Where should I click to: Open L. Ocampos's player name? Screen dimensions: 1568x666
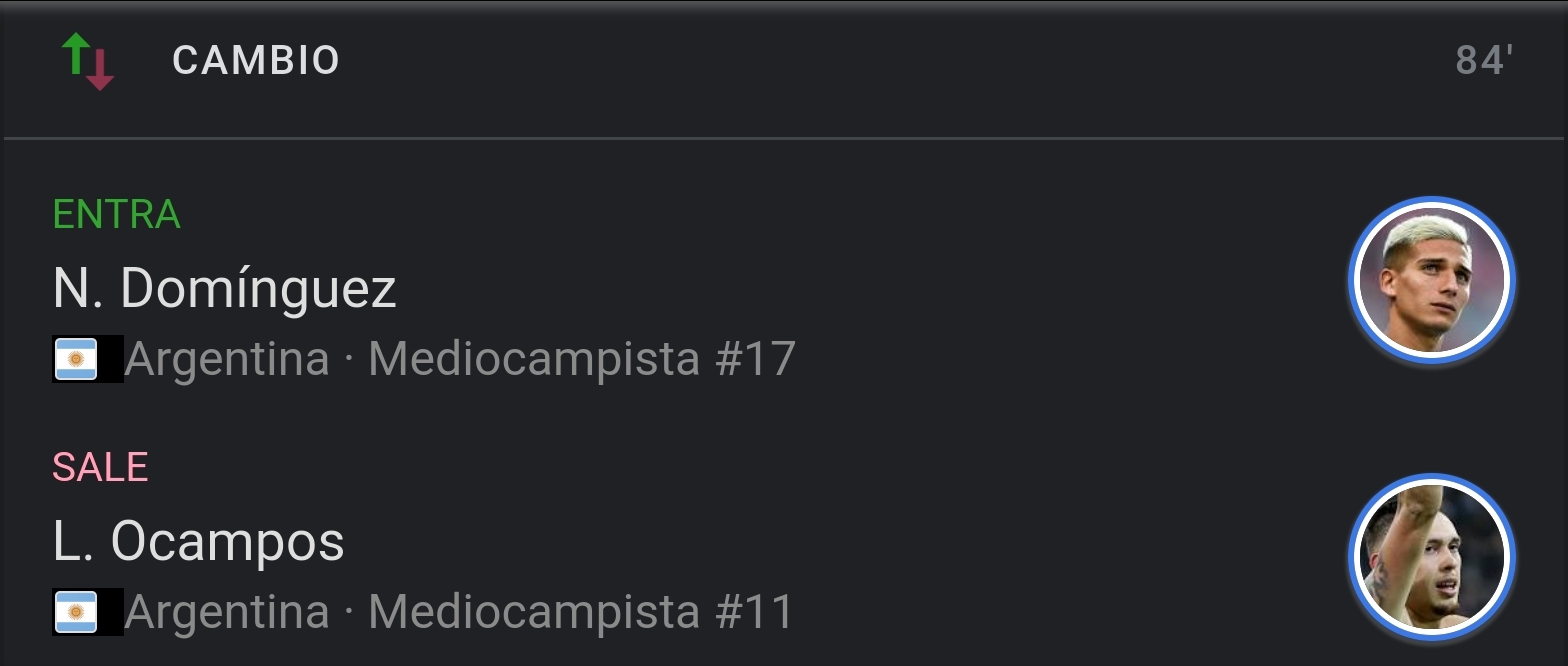click(198, 542)
